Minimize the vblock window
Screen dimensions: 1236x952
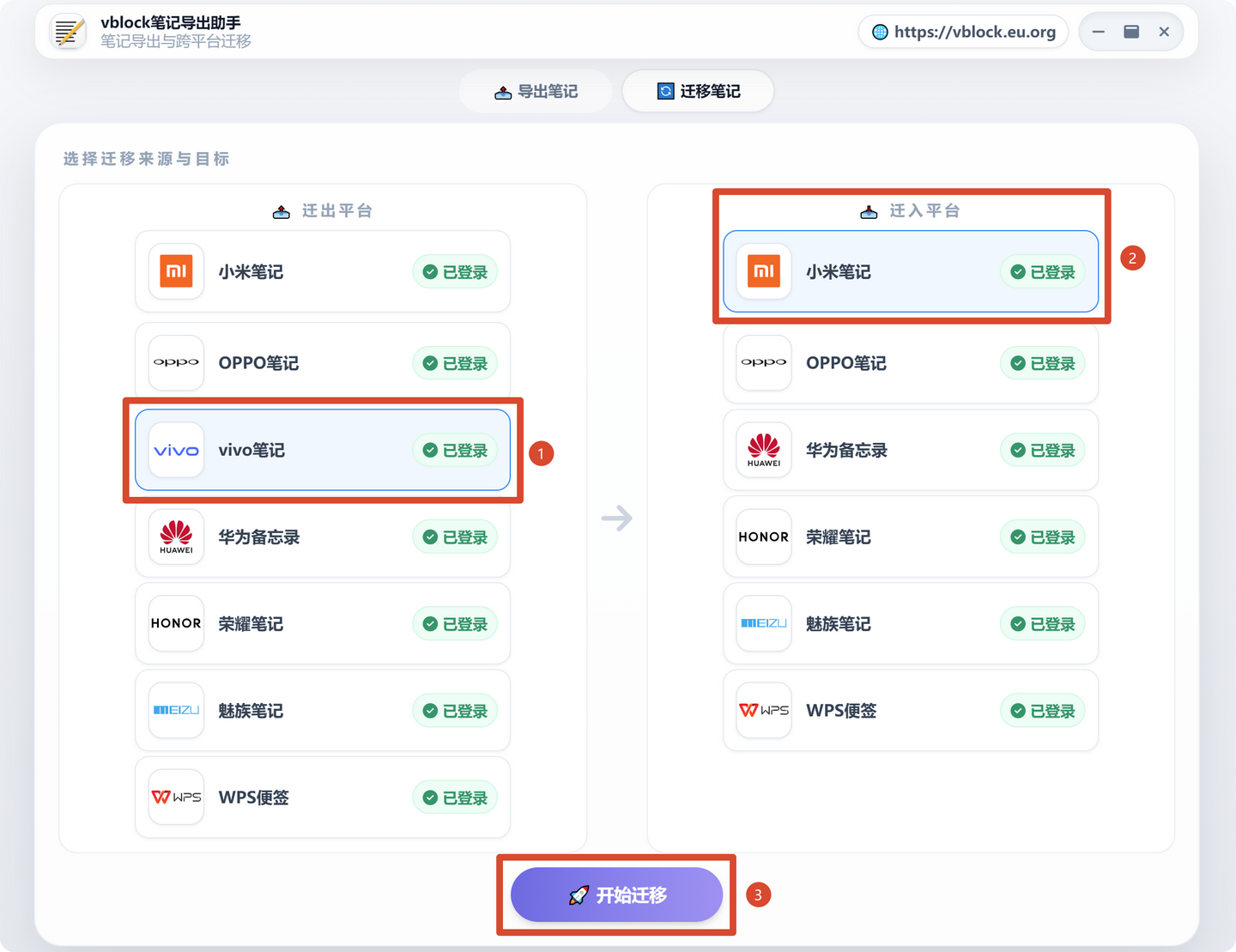[x=1099, y=32]
